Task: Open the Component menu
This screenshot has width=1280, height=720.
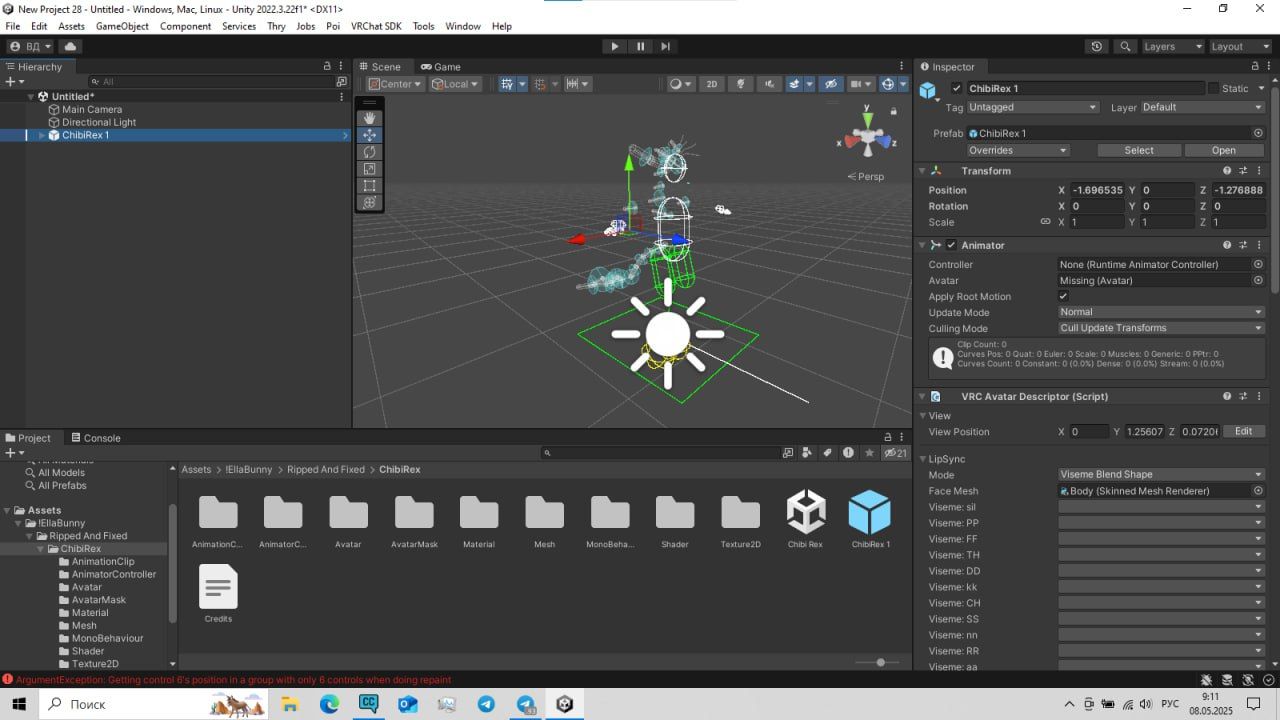Action: [185, 26]
